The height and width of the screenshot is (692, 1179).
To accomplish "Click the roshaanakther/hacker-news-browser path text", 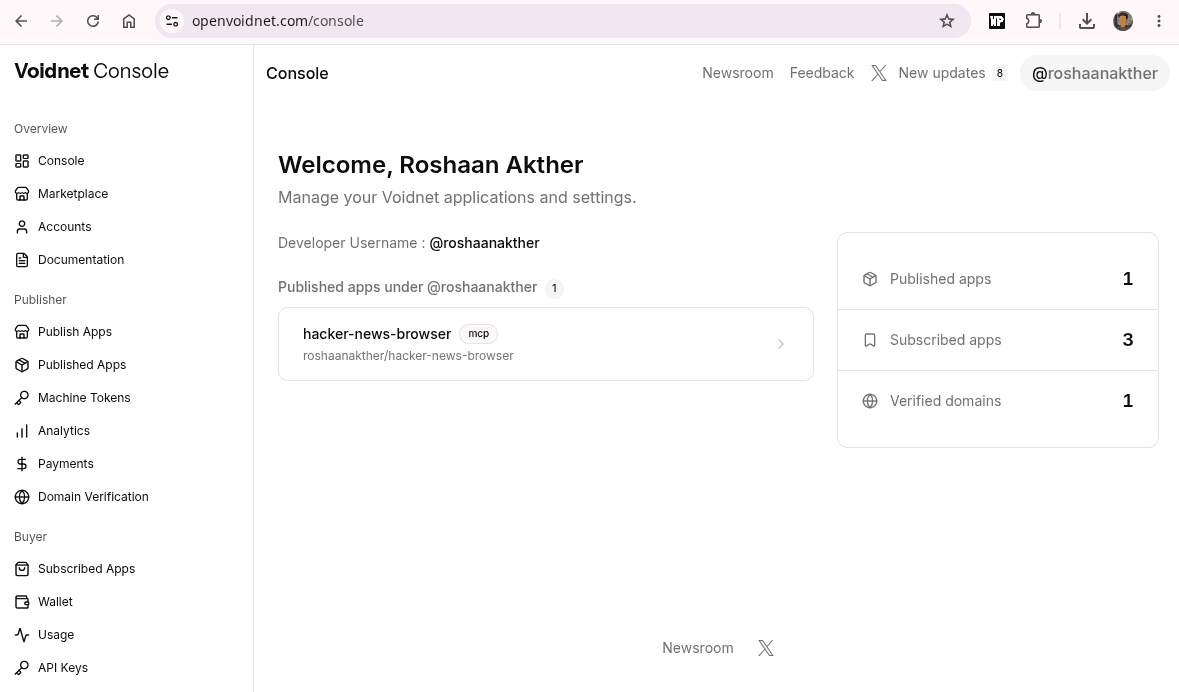I will [408, 356].
